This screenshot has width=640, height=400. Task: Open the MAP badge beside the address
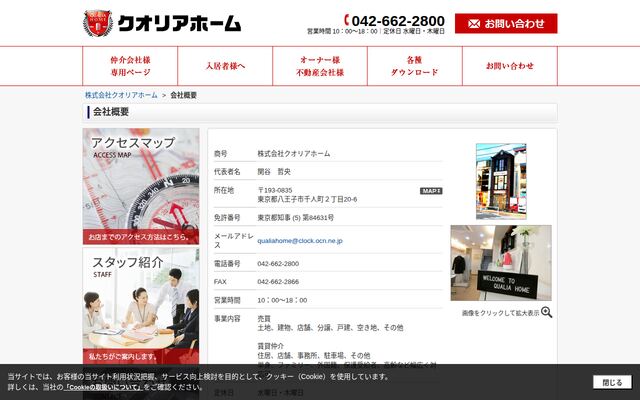[431, 191]
